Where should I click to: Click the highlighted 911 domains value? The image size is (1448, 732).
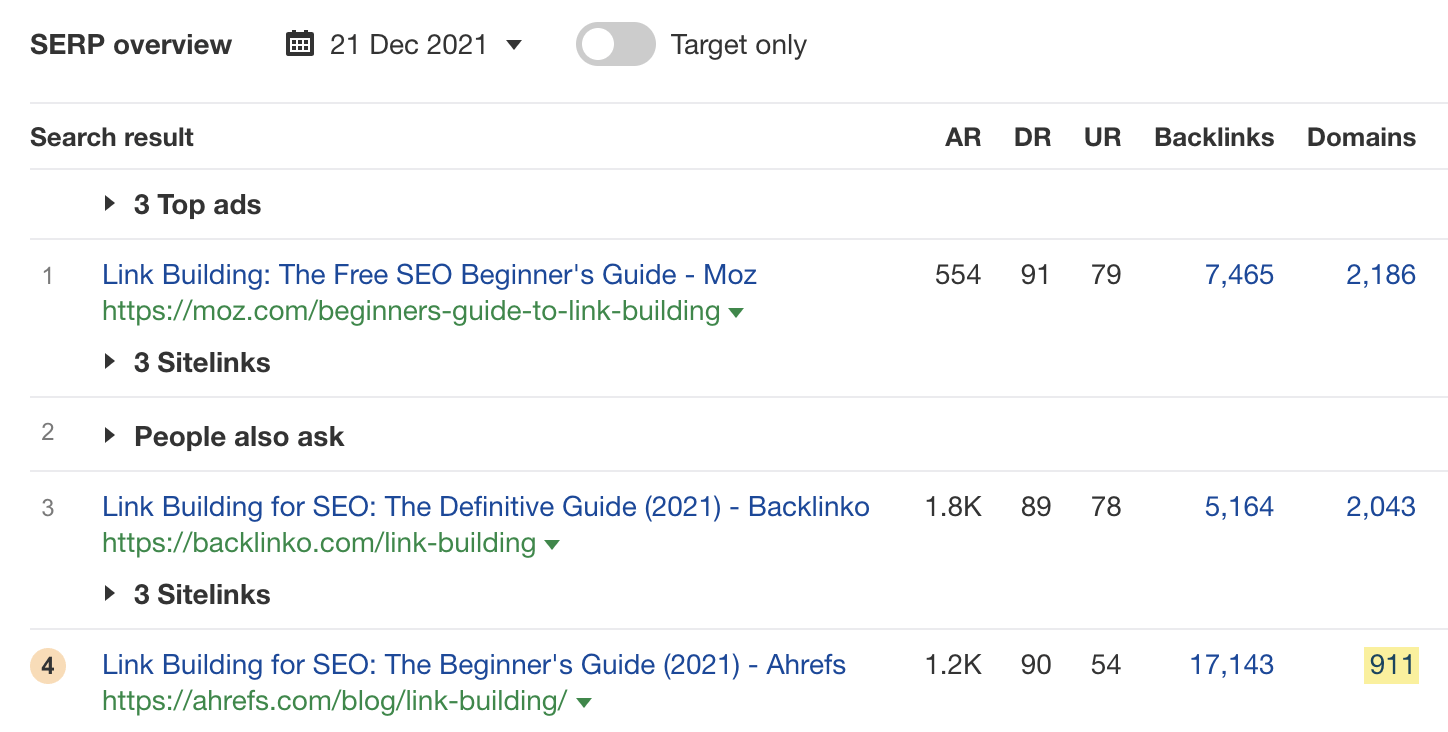1392,665
